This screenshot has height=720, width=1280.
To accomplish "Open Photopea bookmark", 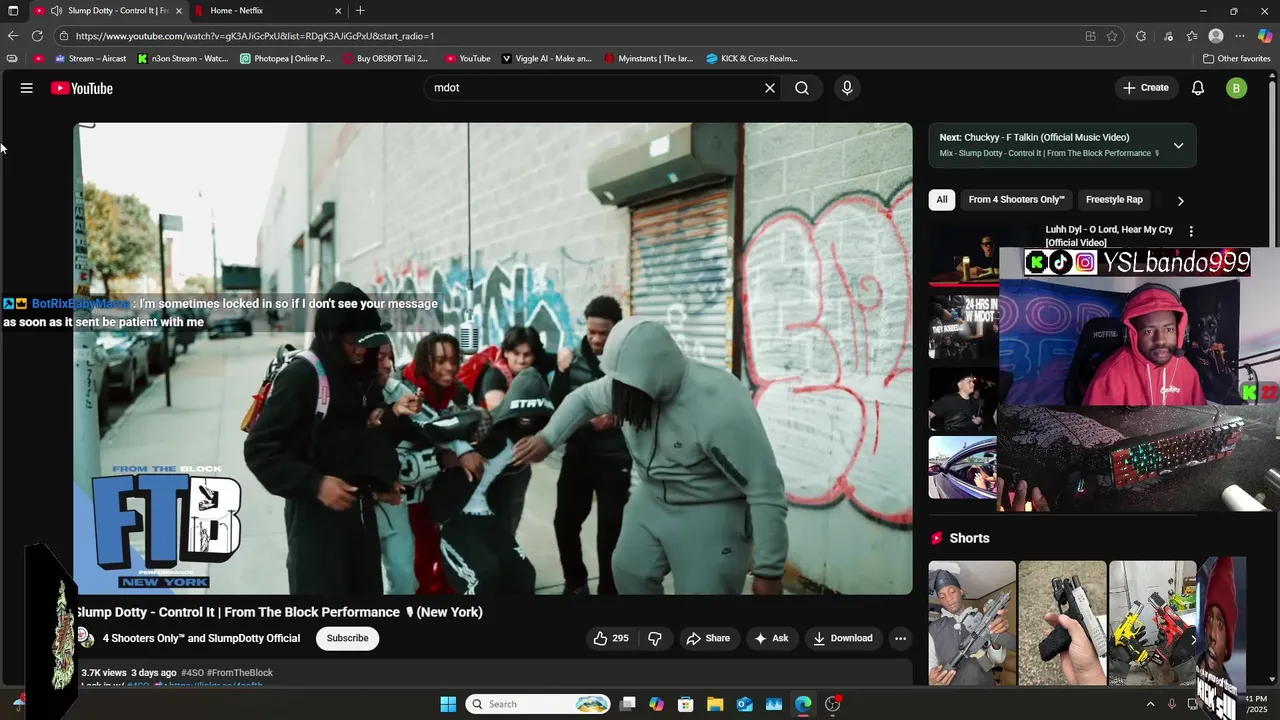I will coord(286,58).
